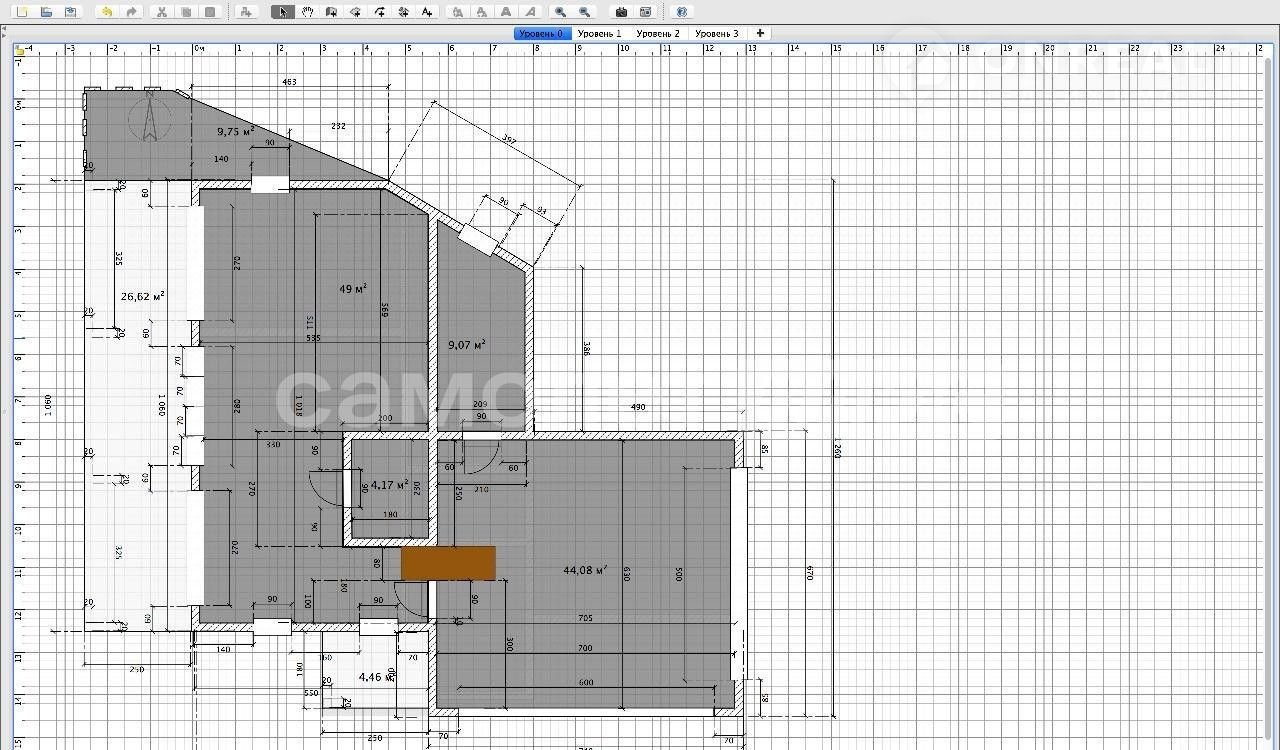Screen dimensions: 1280x750
Task: Select the brown rectangle in the plan
Action: tap(448, 563)
